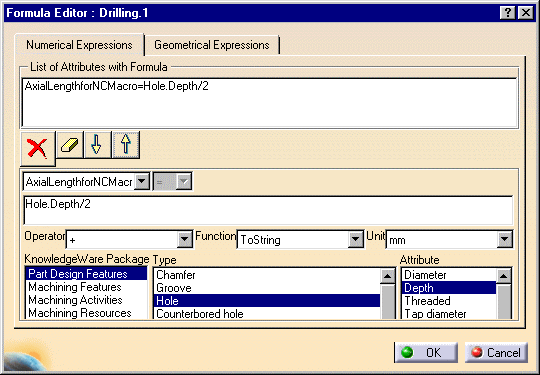Pick Tap diameter in Attribute list
This screenshot has height=375, width=540.
click(449, 314)
